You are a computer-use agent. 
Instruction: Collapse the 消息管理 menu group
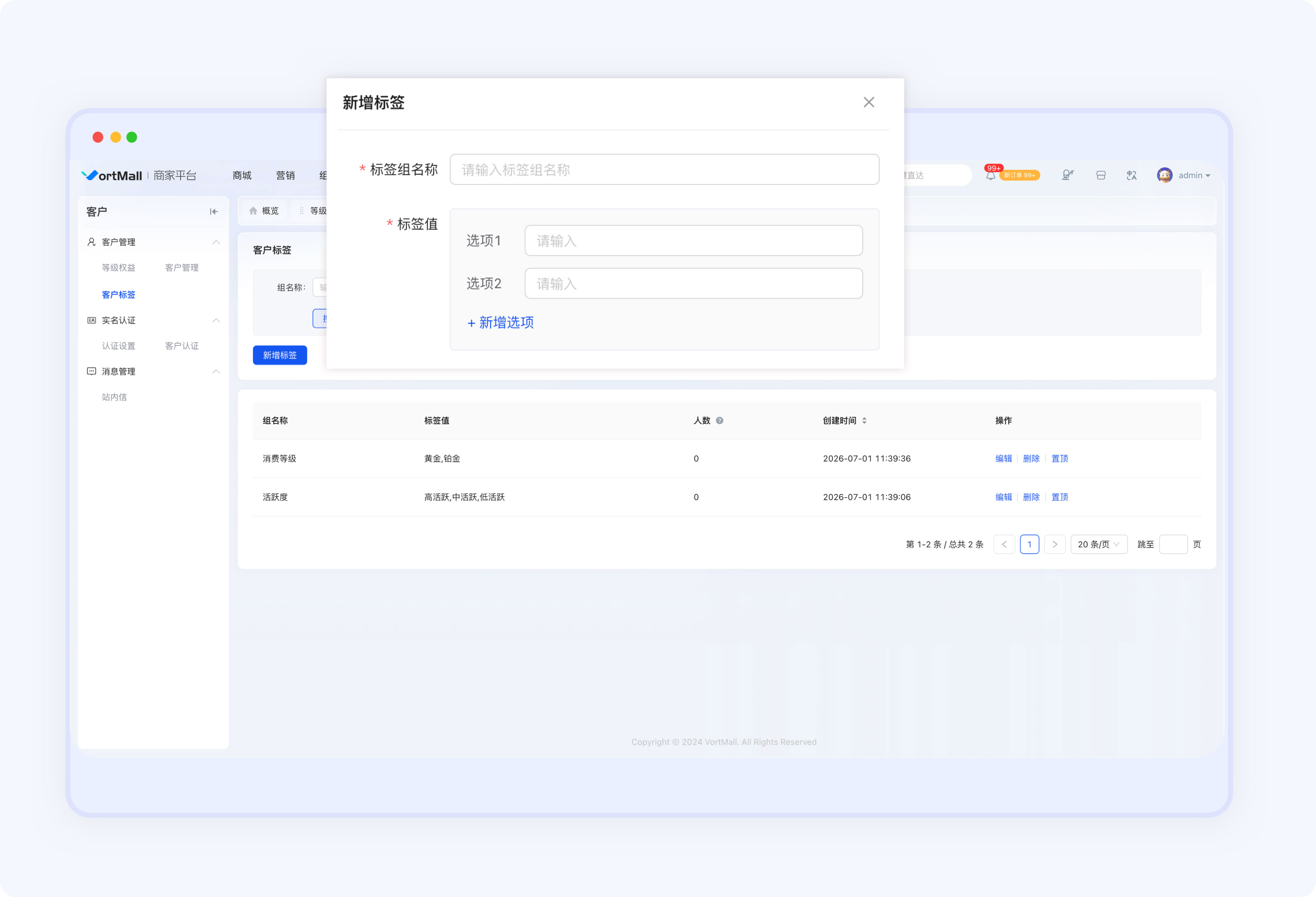216,371
